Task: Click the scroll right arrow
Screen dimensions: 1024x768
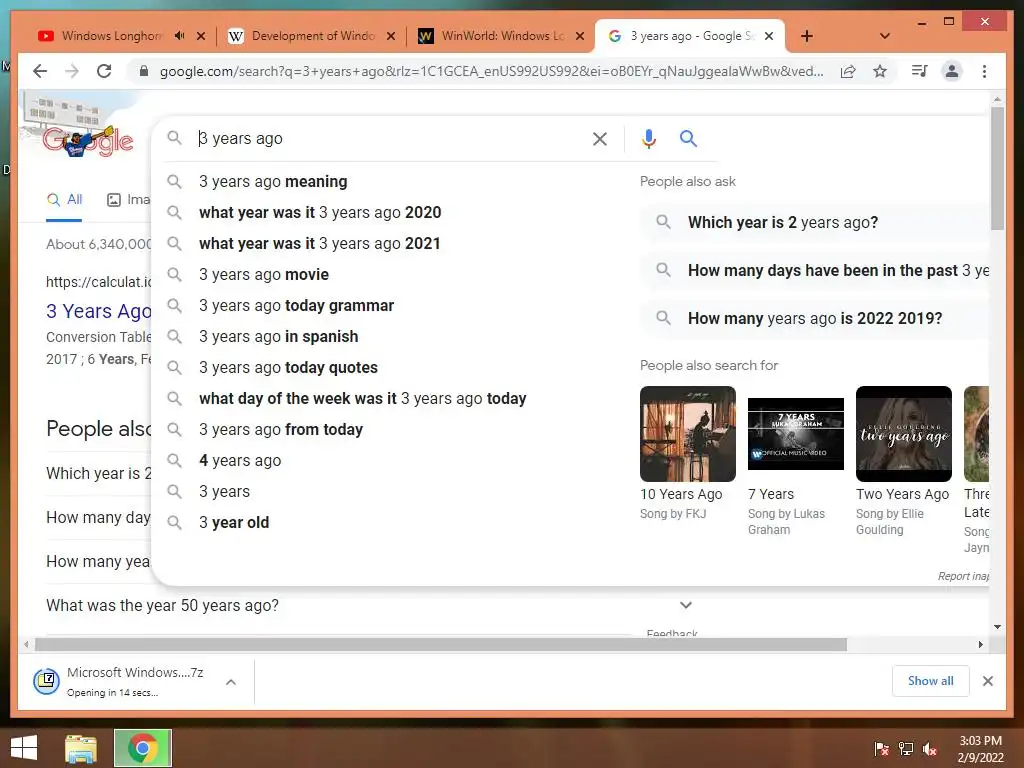Action: [981, 645]
